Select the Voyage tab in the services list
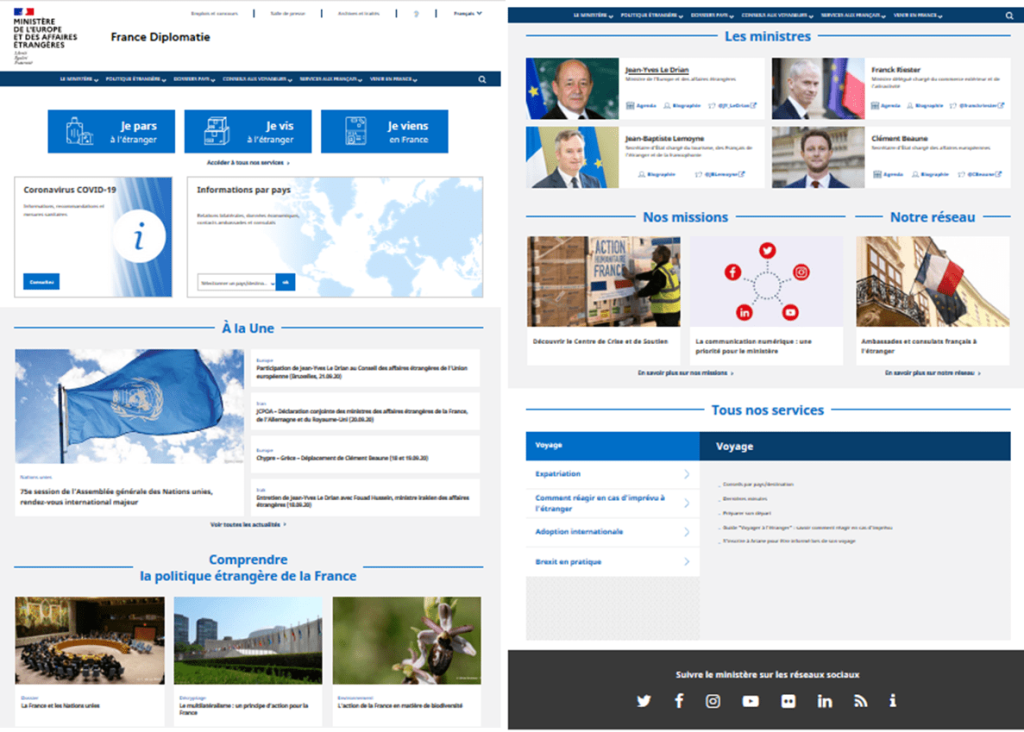Screen dimensions: 1024x732 (612, 445)
